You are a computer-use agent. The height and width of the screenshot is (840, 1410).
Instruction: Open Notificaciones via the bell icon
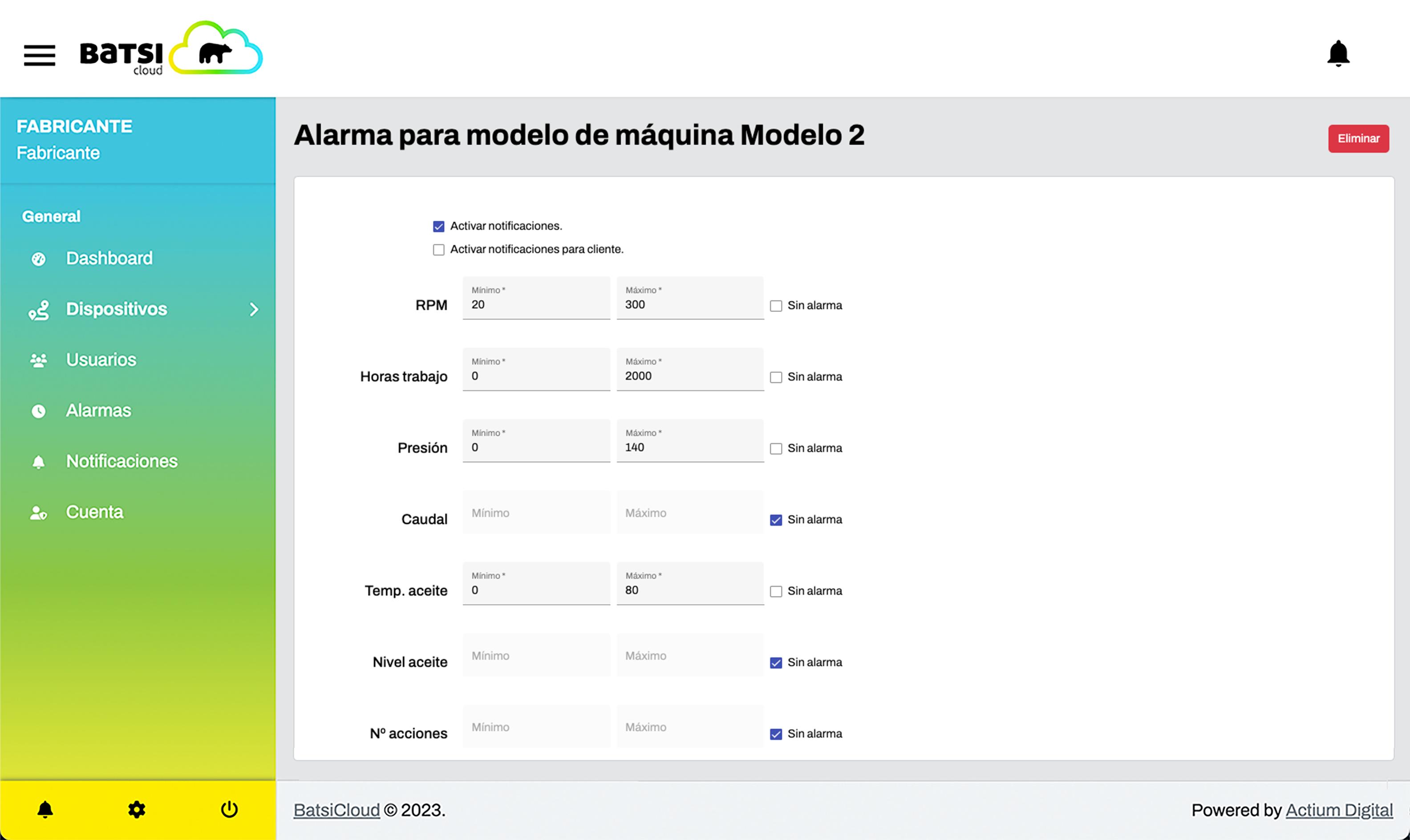(x=39, y=461)
